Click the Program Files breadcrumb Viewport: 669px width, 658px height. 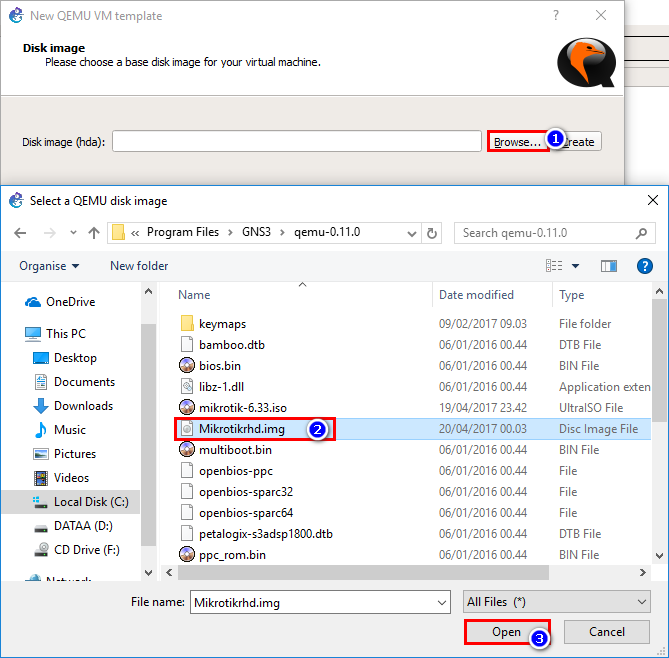[183, 232]
